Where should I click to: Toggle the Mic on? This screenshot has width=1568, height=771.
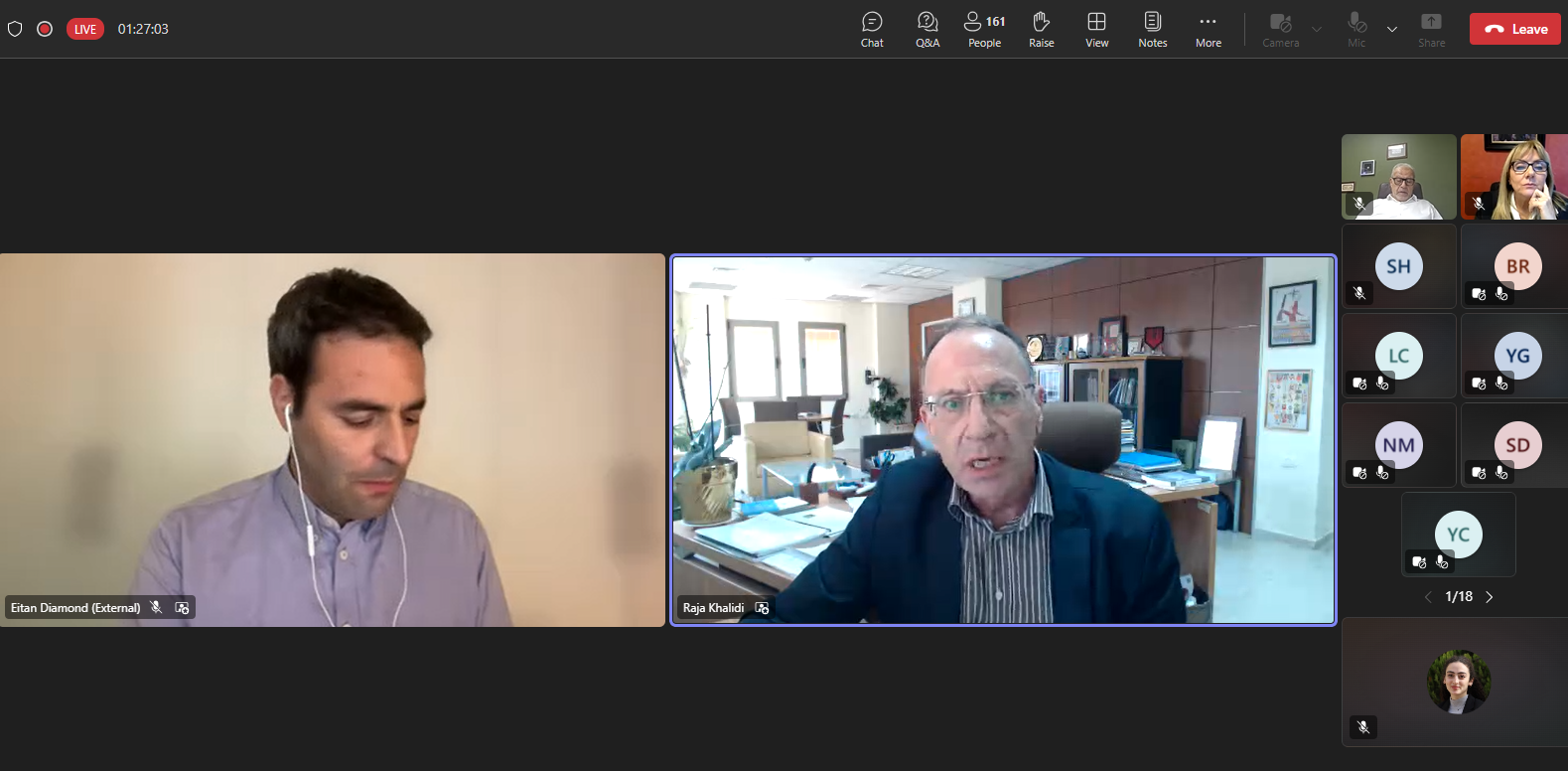pos(1356,29)
